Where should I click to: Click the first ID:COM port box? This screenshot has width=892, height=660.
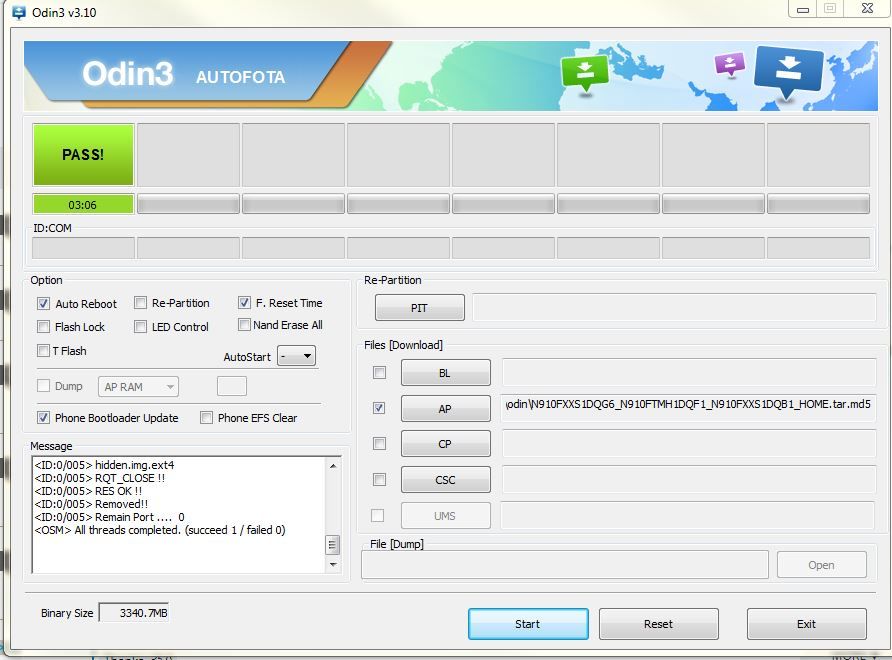click(84, 248)
